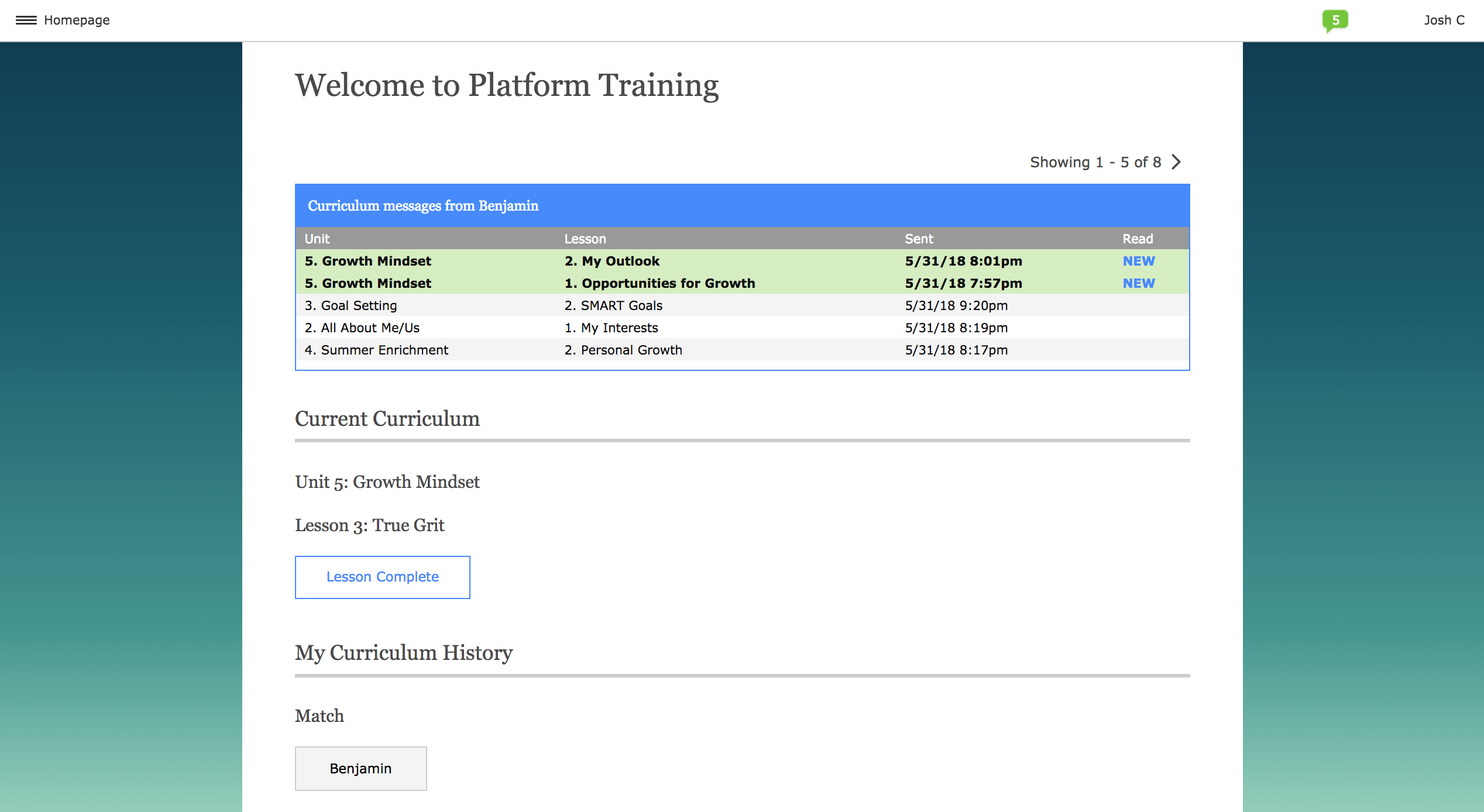Sort messages by Sent column header

tap(919, 239)
